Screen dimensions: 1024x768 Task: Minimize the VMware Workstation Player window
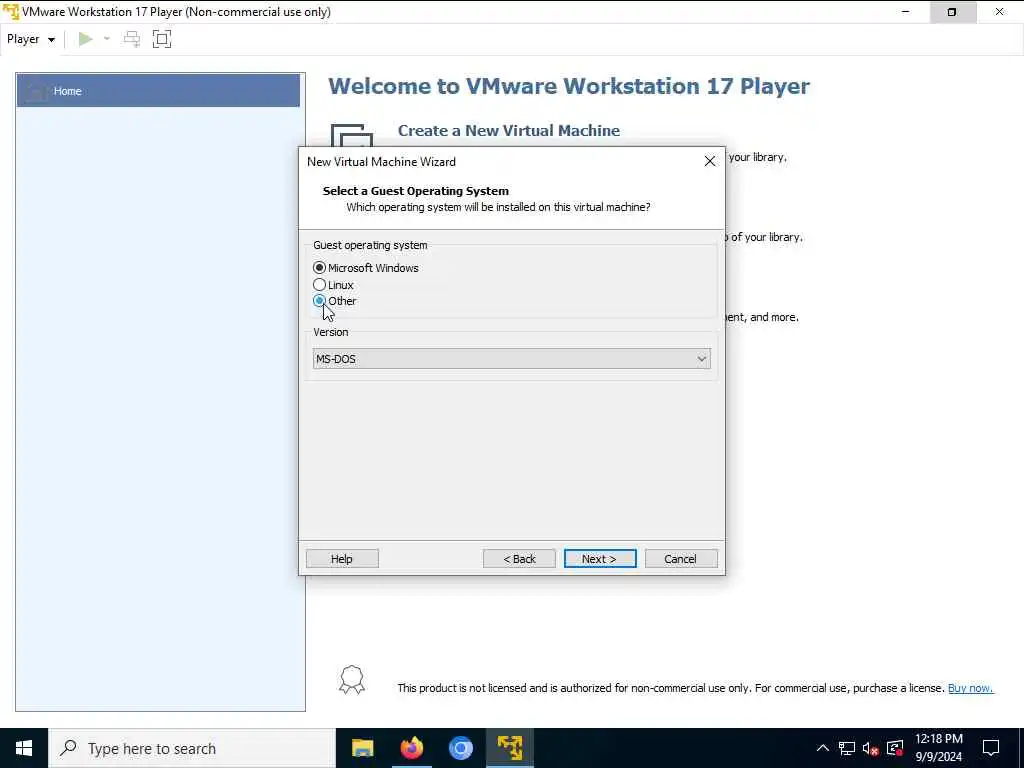click(x=905, y=12)
